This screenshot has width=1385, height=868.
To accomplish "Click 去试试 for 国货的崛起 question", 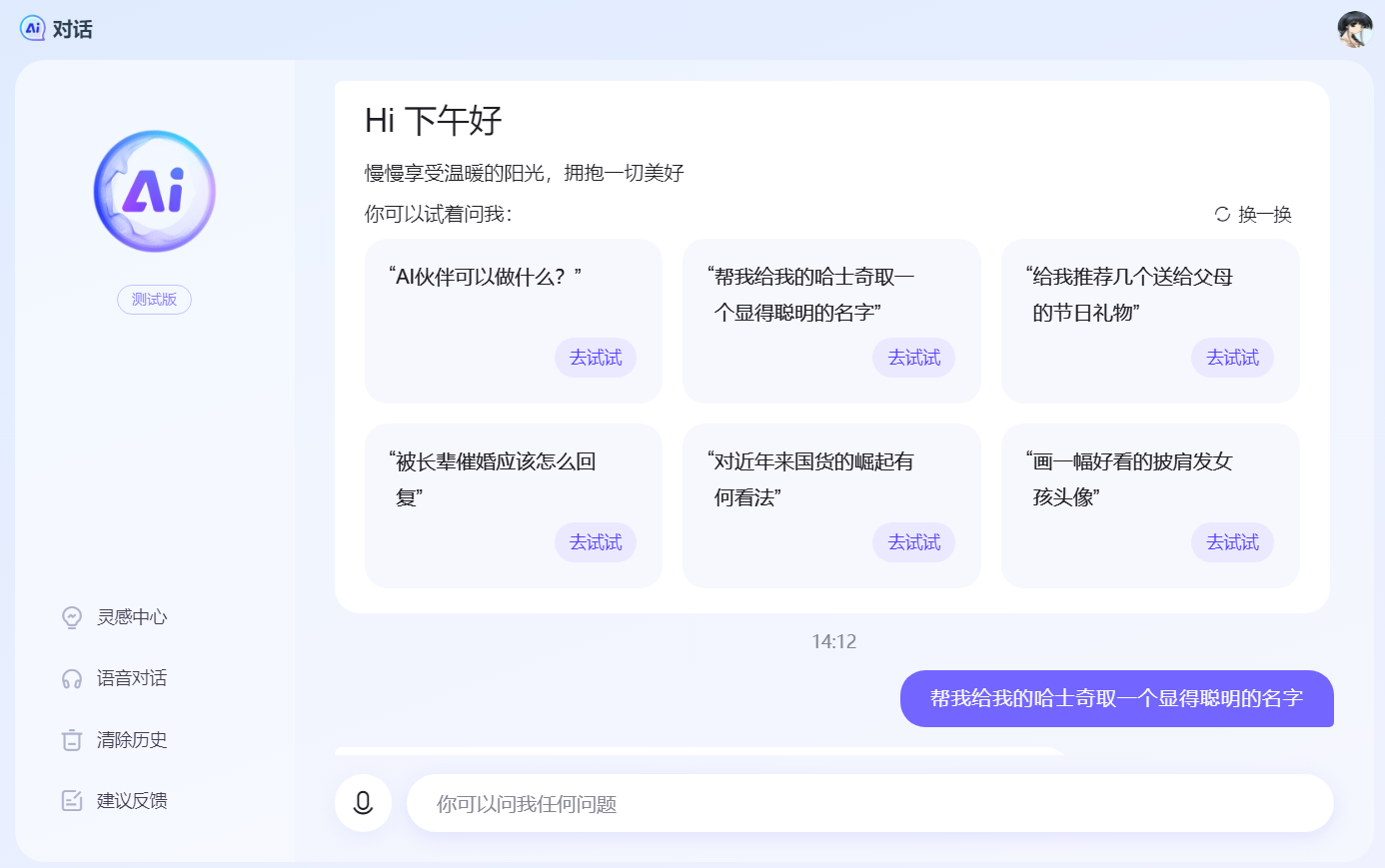I will (x=913, y=542).
